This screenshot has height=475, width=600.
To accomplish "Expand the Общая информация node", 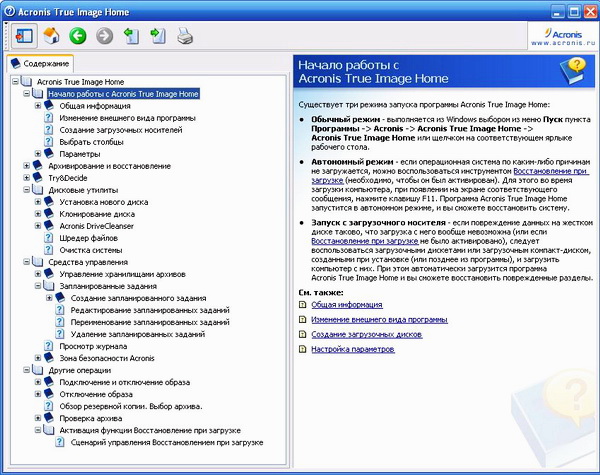I will pyautogui.click(x=38, y=106).
